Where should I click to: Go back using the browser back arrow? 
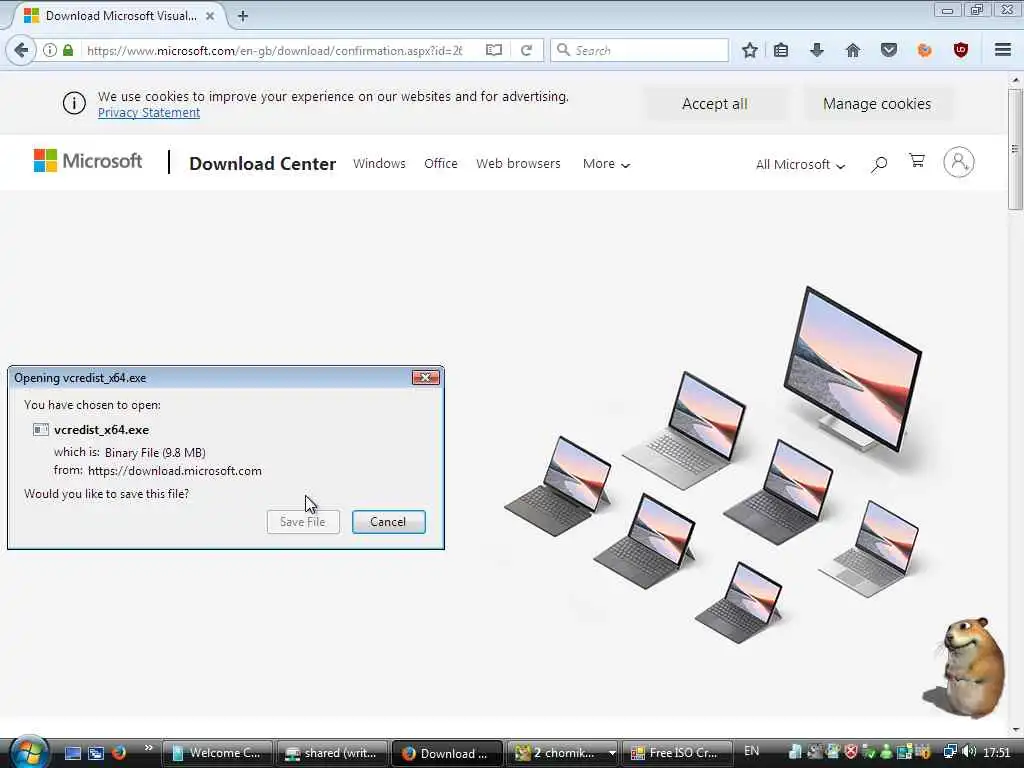click(22, 50)
